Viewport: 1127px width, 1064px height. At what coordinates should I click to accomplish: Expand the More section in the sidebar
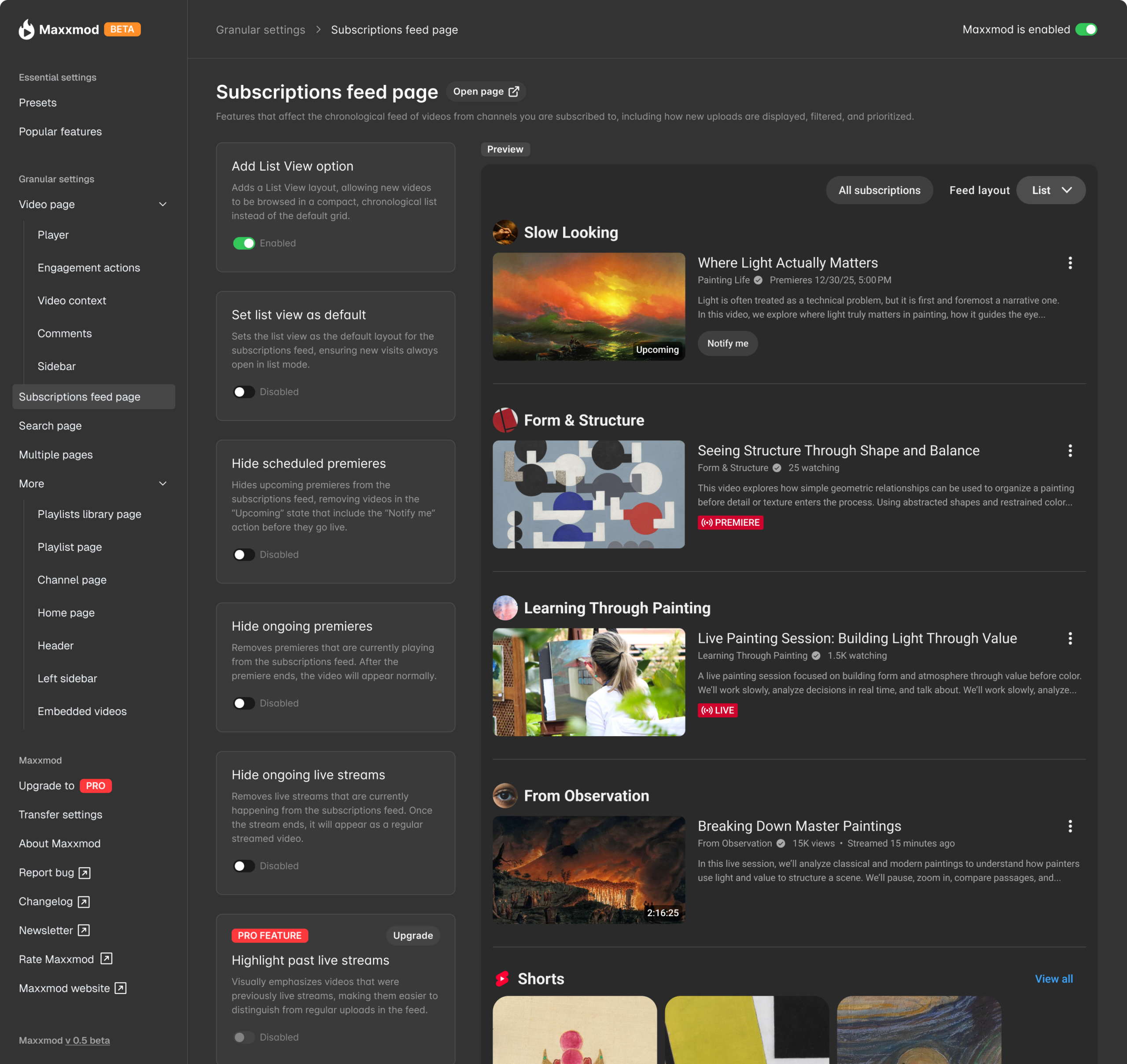coord(163,483)
